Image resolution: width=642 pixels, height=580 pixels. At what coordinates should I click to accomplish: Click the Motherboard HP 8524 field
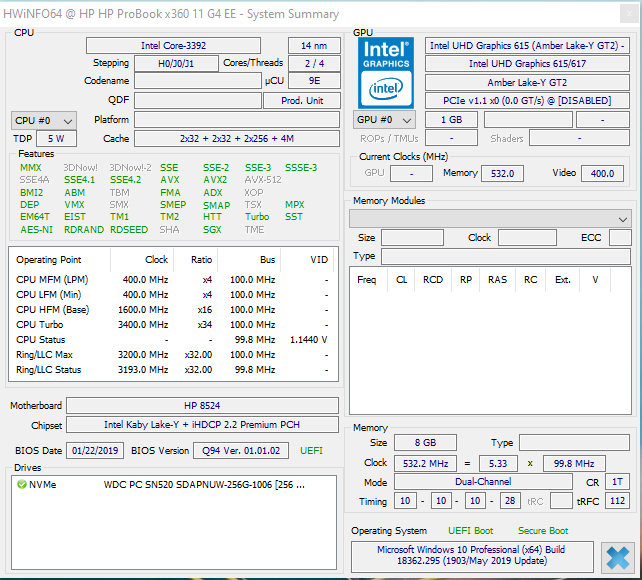(203, 406)
